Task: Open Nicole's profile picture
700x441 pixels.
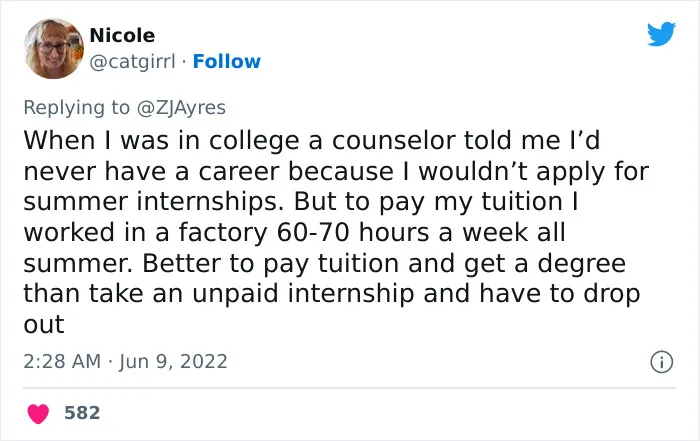Action: click(54, 49)
